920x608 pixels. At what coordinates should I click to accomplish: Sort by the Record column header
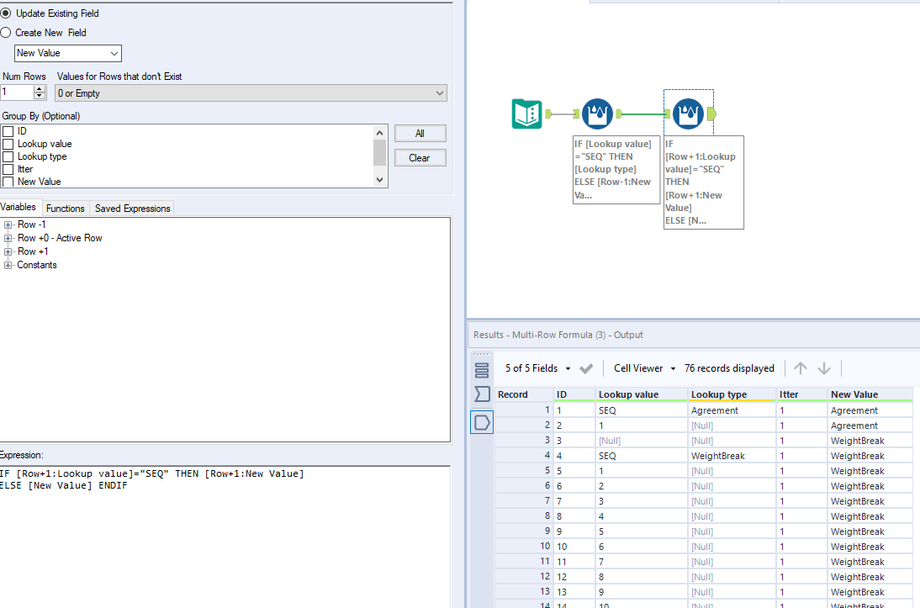click(524, 395)
